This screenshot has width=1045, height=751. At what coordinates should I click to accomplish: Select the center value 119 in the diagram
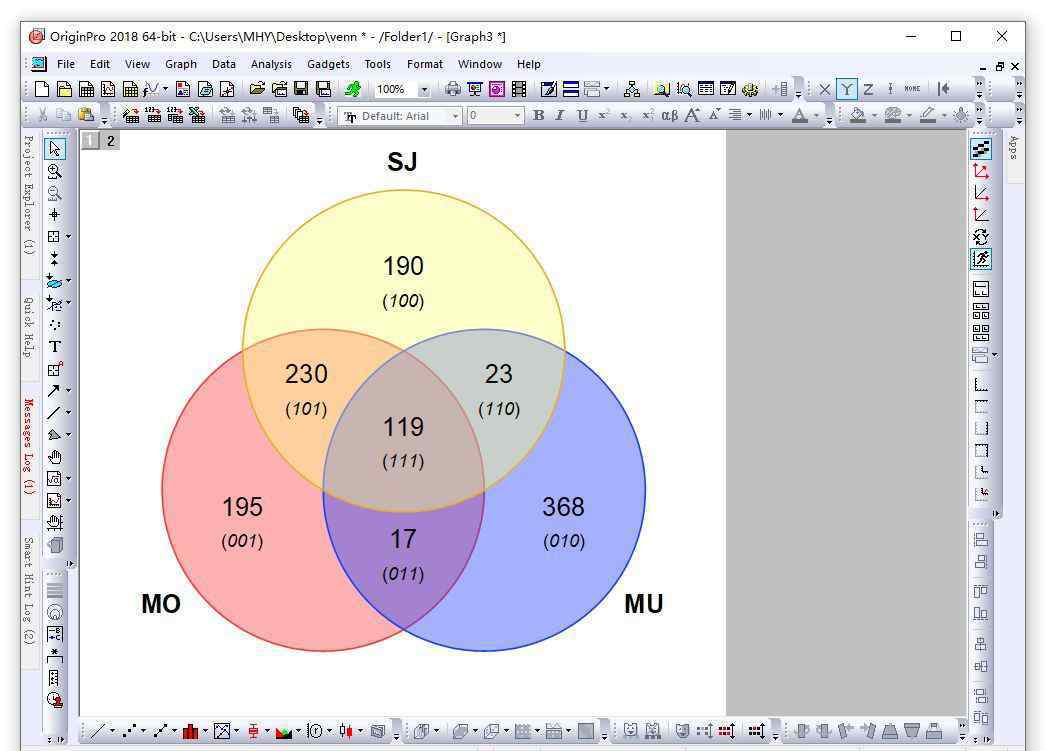[403, 426]
